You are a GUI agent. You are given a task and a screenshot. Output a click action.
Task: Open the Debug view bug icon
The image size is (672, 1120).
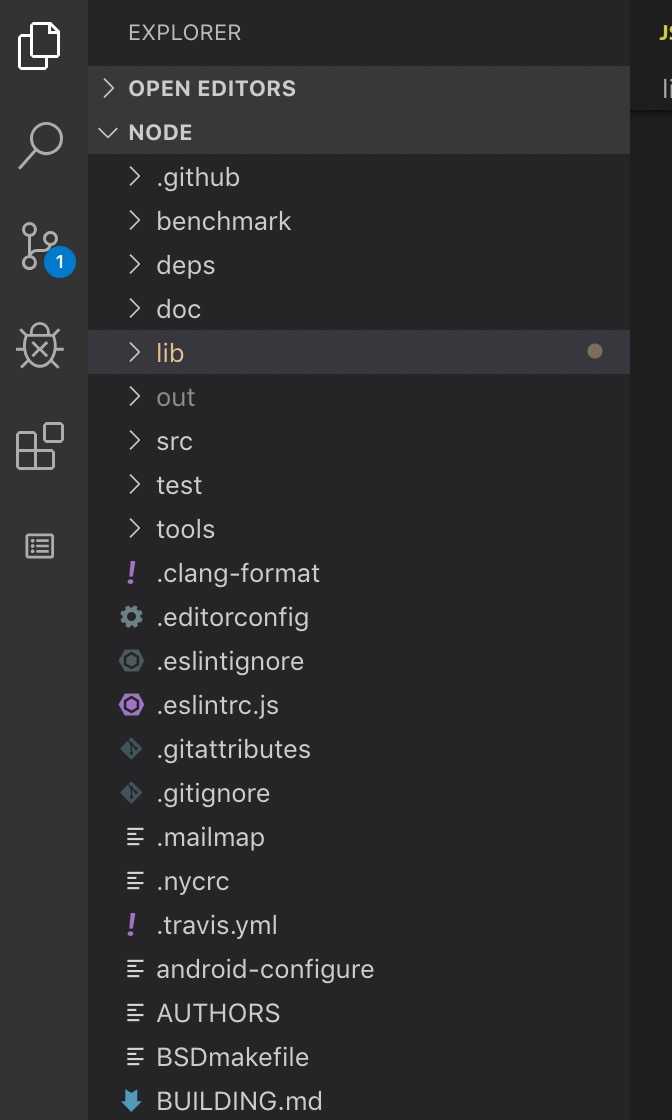pos(41,347)
